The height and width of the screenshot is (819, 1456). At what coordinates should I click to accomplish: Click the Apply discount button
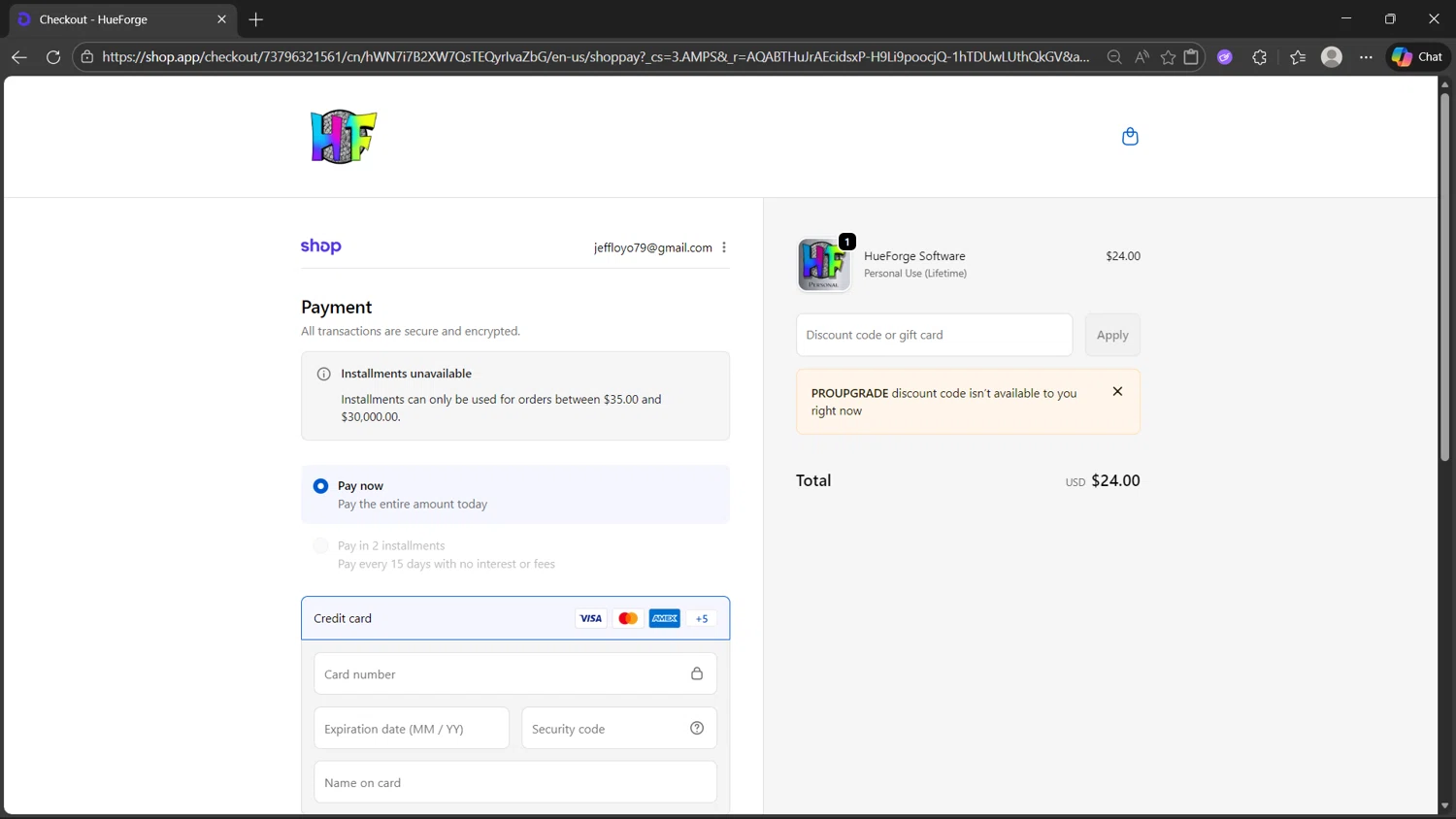[x=1112, y=335]
